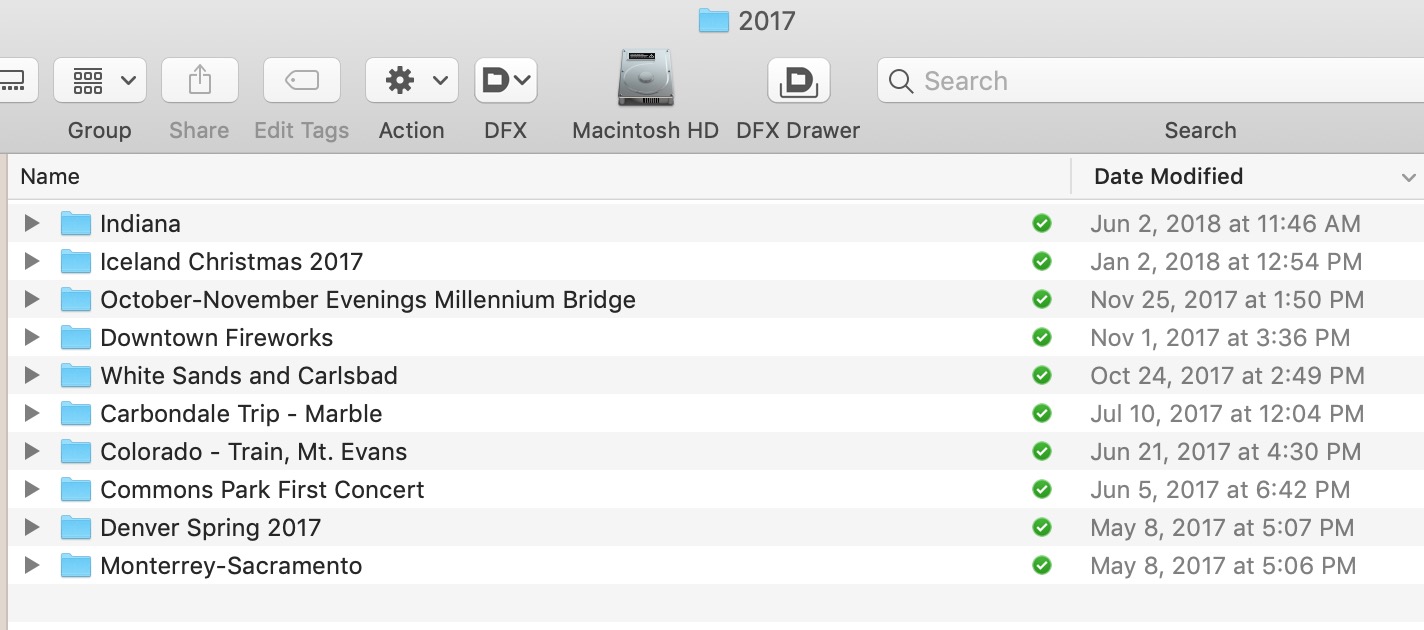Click the Edit Tags icon
Screen dimensions: 1424x630
pos(302,81)
